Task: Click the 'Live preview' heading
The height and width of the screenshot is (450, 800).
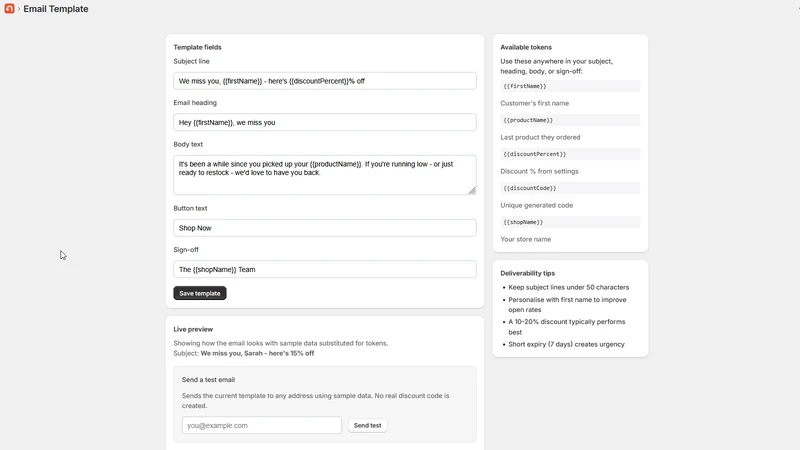Action: 193,329
